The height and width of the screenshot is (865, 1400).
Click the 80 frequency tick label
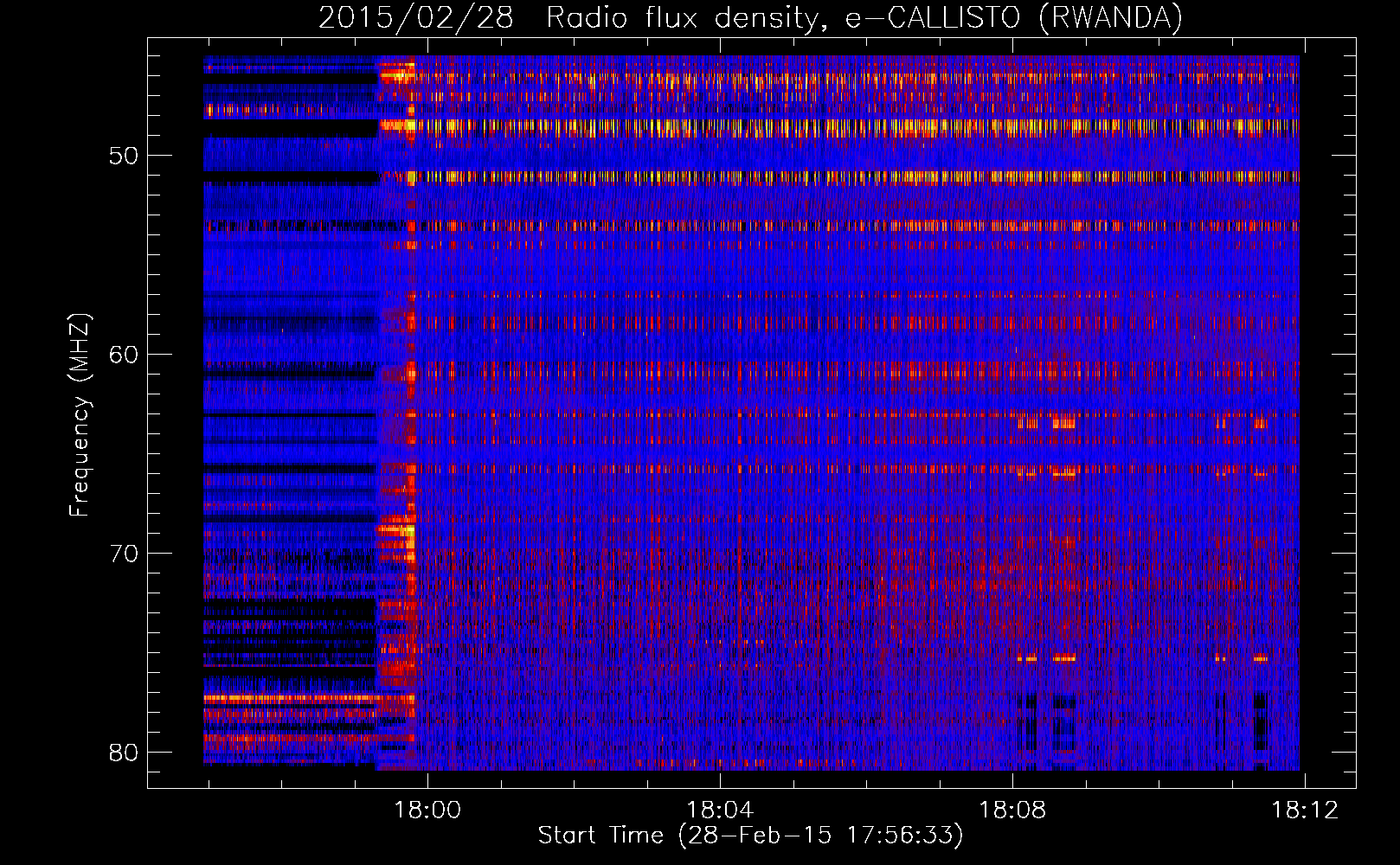click(x=125, y=753)
